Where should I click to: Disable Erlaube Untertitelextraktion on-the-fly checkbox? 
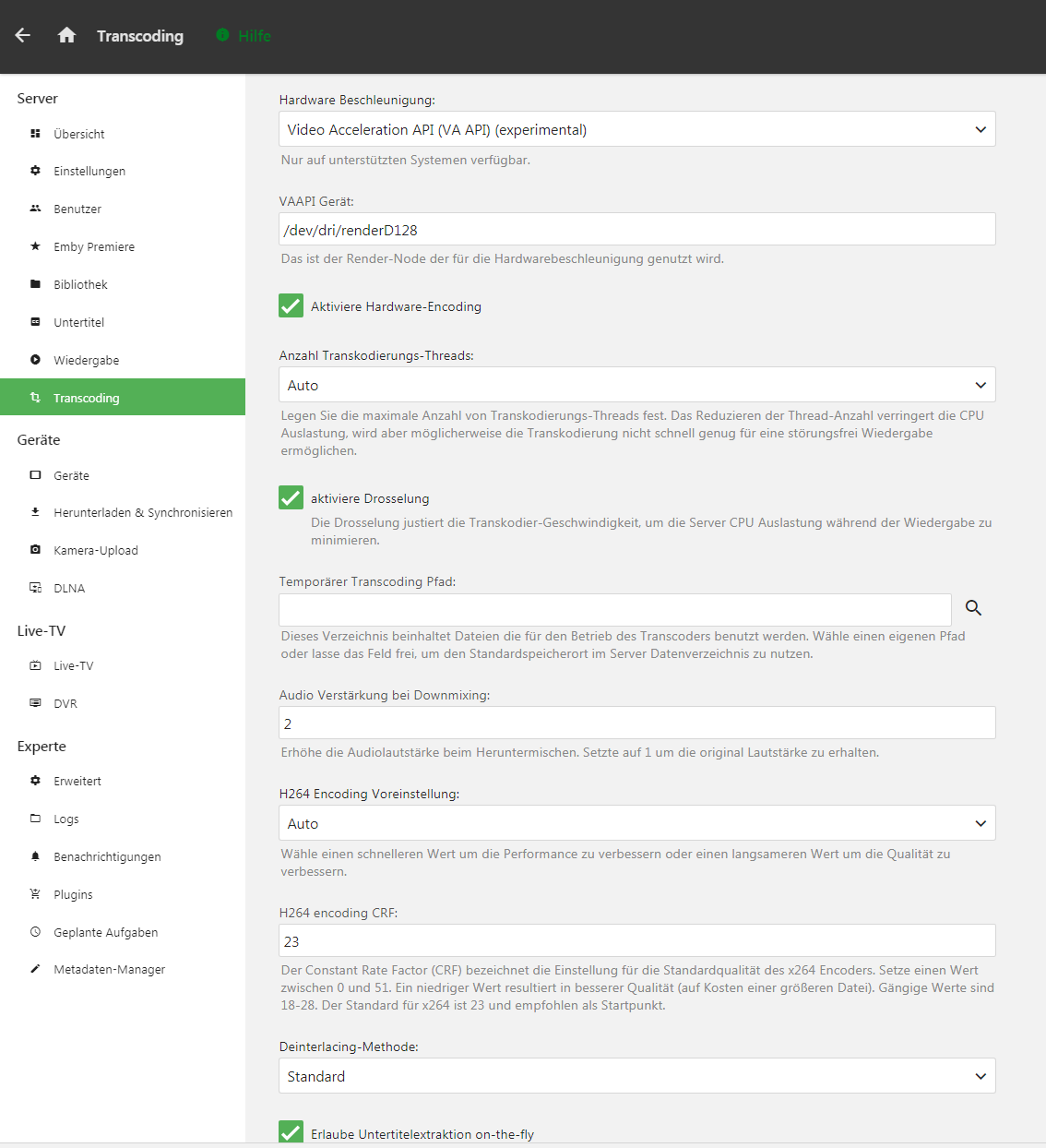tap(291, 1132)
